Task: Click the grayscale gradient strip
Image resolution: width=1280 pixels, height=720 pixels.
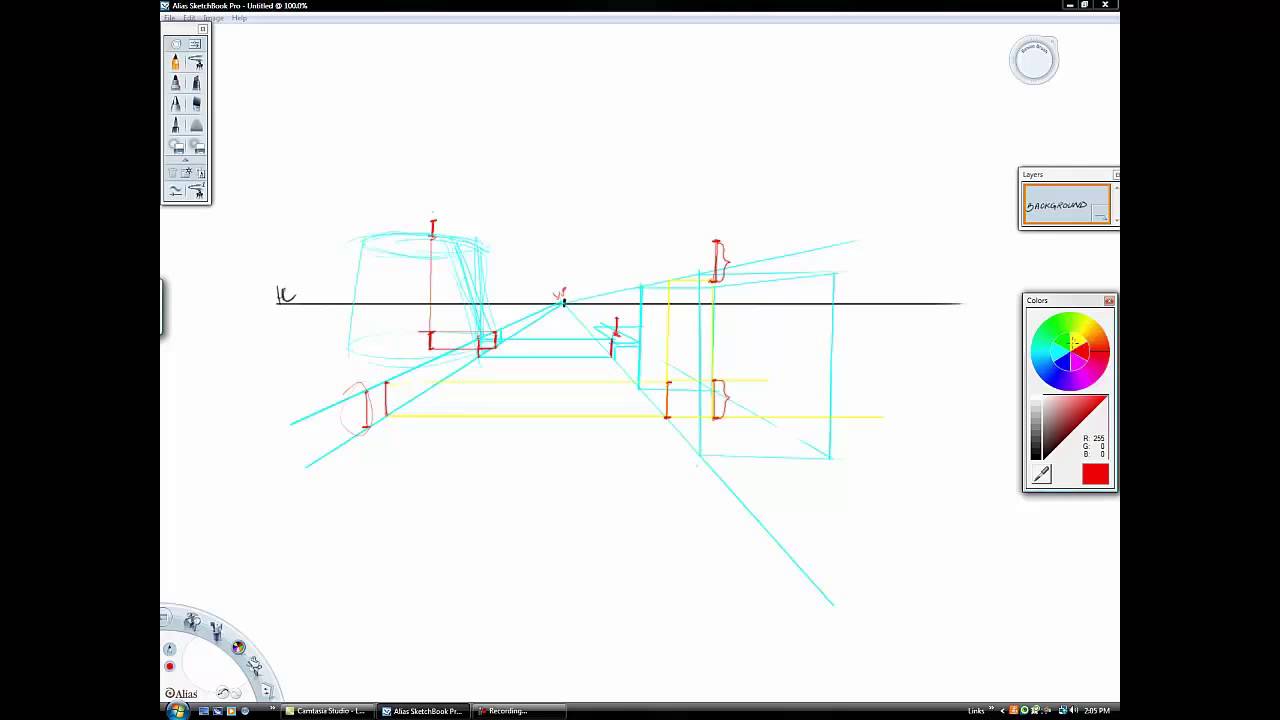Action: 1036,428
